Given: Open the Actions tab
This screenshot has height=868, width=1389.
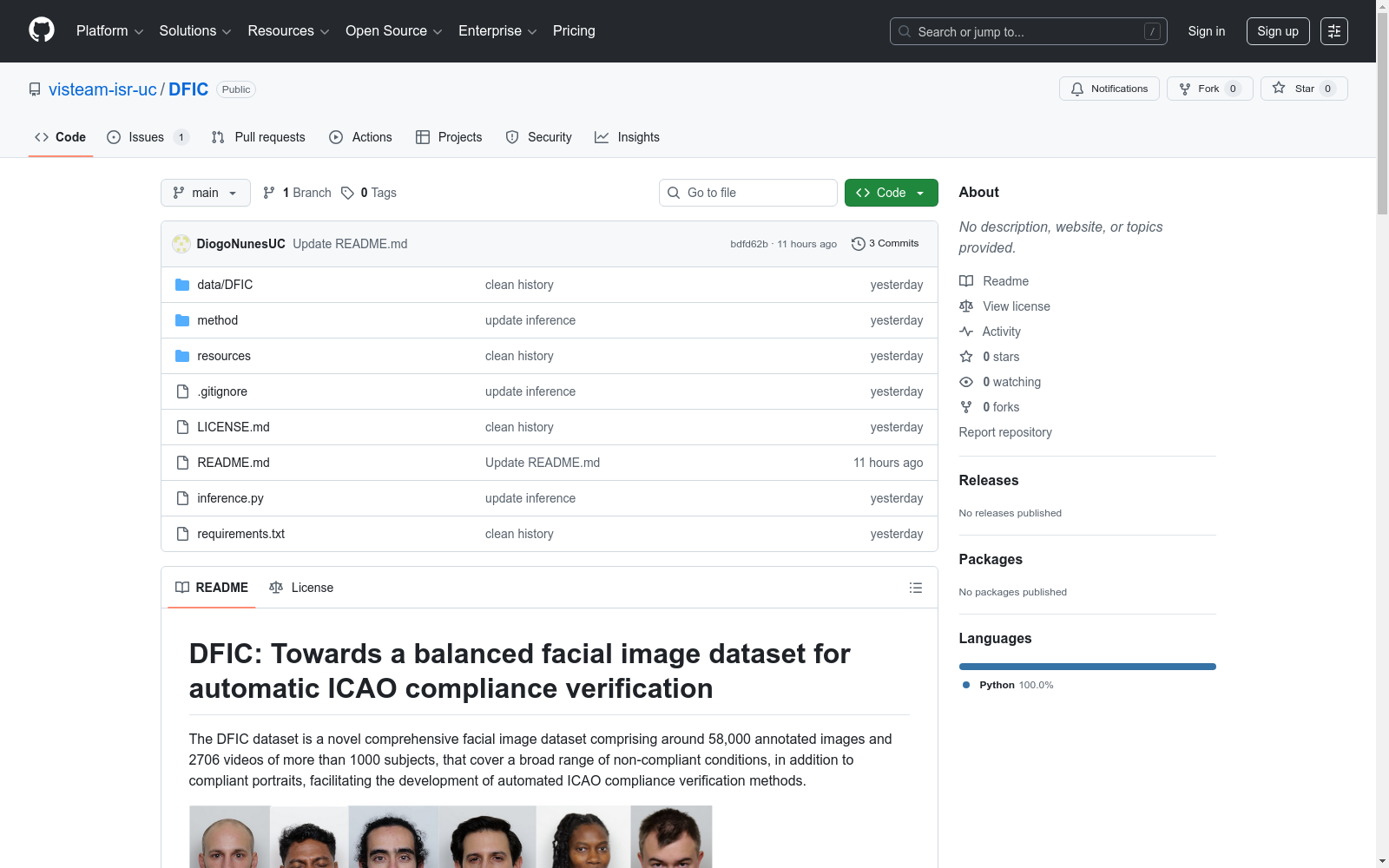Looking at the screenshot, I should coord(361,137).
